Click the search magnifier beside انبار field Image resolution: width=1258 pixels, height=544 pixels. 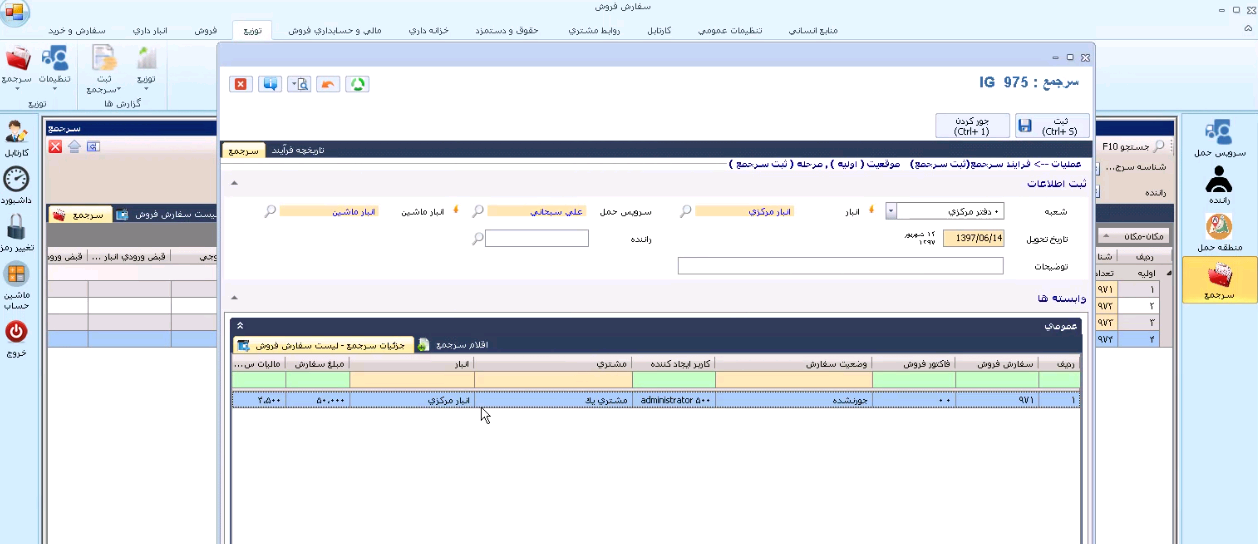pyautogui.click(x=685, y=211)
